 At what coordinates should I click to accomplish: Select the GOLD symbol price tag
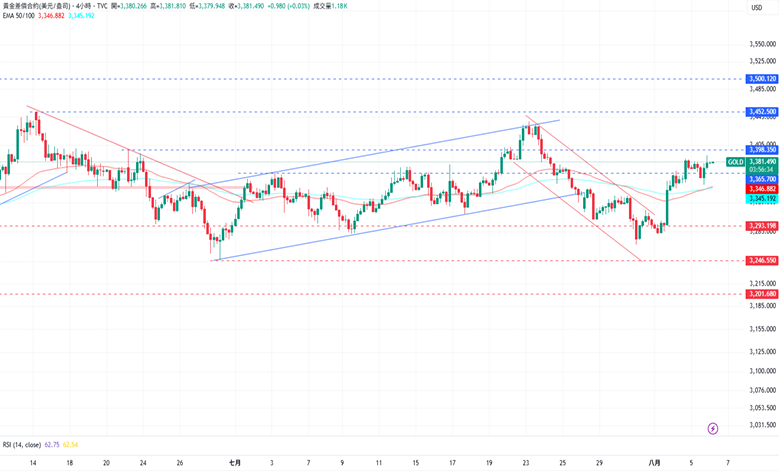735,162
